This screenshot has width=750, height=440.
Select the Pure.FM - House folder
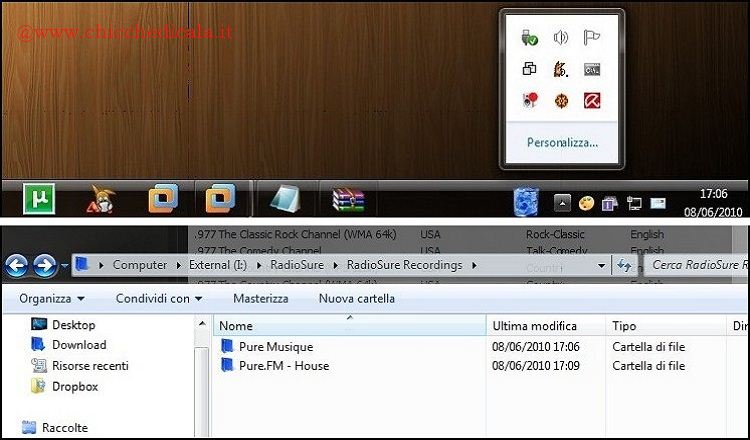(x=283, y=366)
